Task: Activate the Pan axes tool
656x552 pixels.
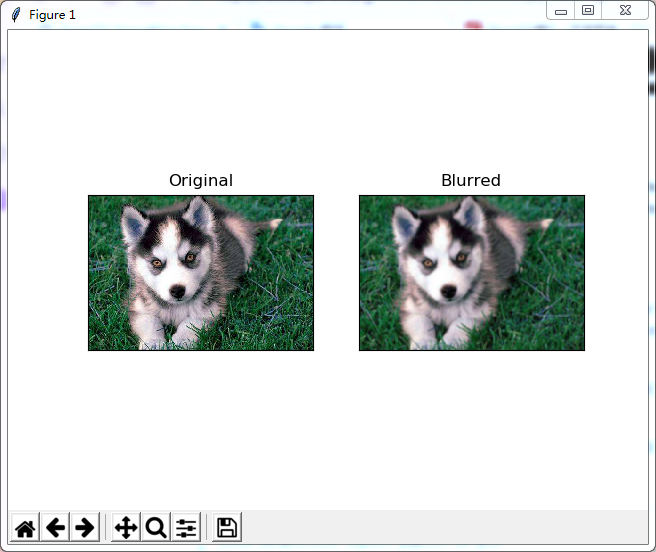Action: pyautogui.click(x=126, y=527)
